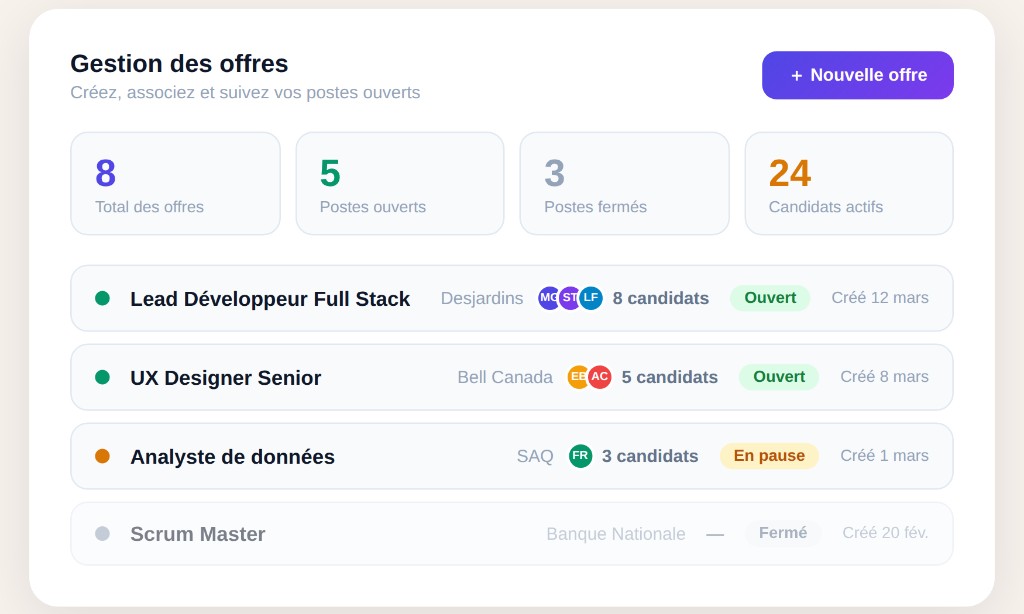Select the AC candidate avatar icon
This screenshot has width=1024, height=614.
point(597,377)
